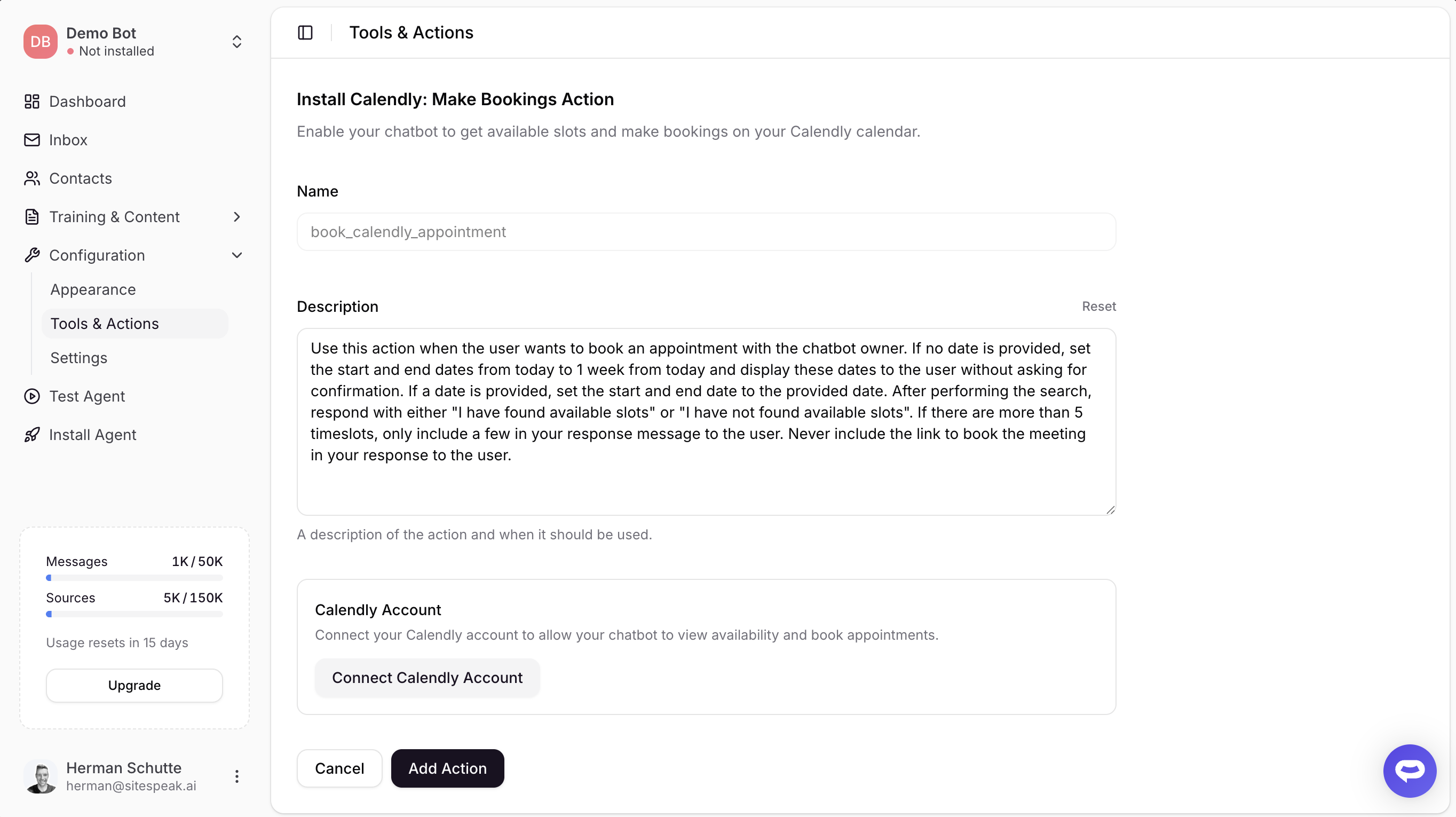This screenshot has height=817, width=1456.
Task: Click Reset above the Description field
Action: (1099, 306)
